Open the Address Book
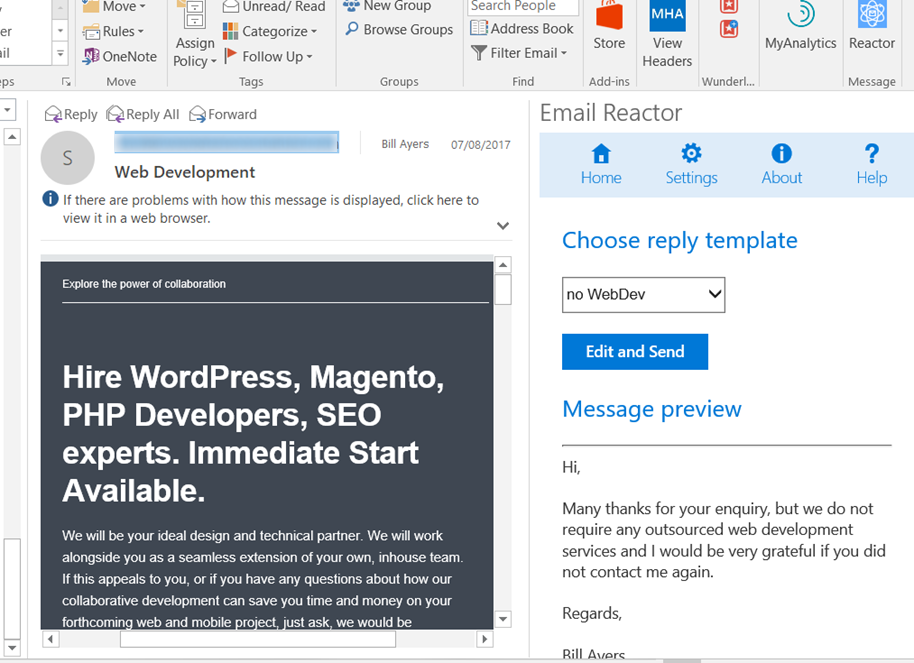Image resolution: width=914 pixels, height=663 pixels. tap(522, 29)
